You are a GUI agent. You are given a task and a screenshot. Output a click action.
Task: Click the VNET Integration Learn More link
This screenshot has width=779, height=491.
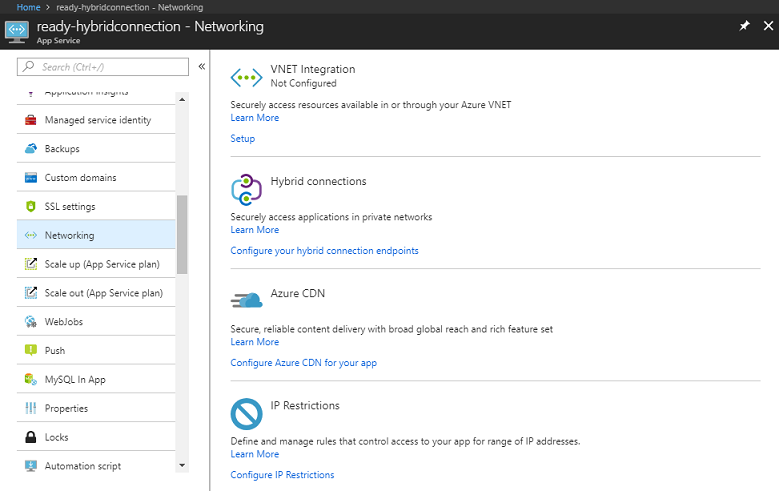pyautogui.click(x=254, y=118)
